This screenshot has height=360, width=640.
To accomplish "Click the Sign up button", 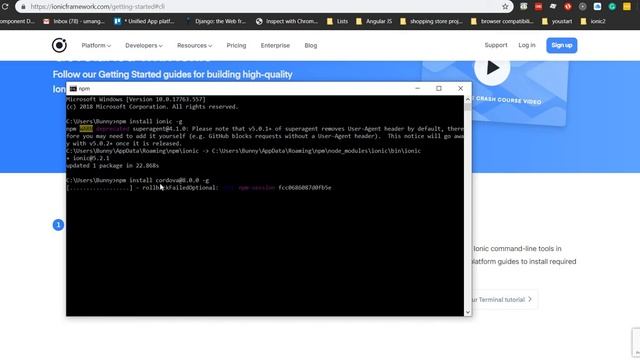I will coord(562,45).
